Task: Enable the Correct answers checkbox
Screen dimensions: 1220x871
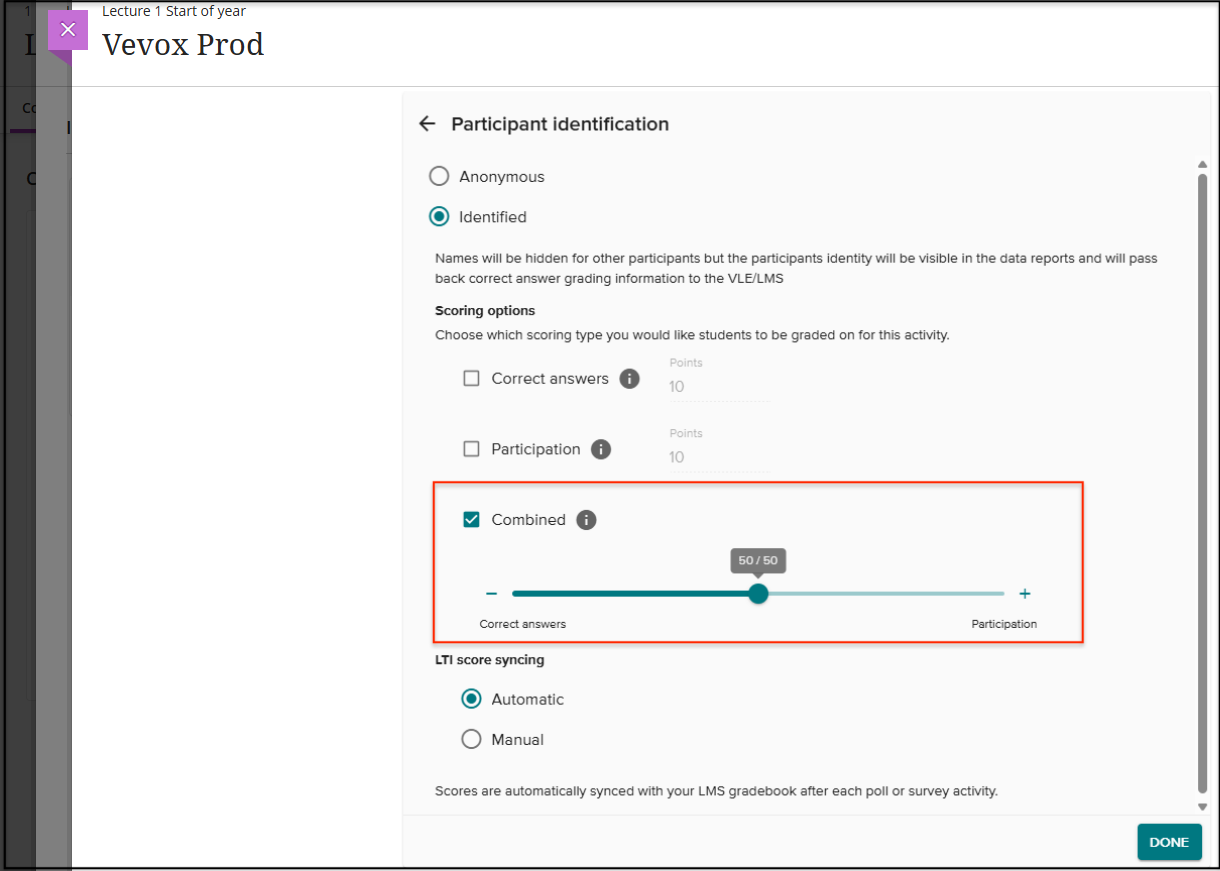Action: coord(471,379)
